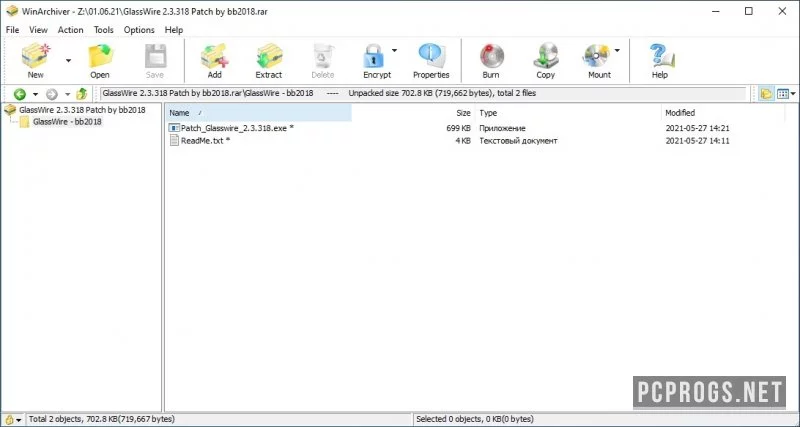Sort by the Size column header
The image size is (800, 427).
pyautogui.click(x=413, y=113)
